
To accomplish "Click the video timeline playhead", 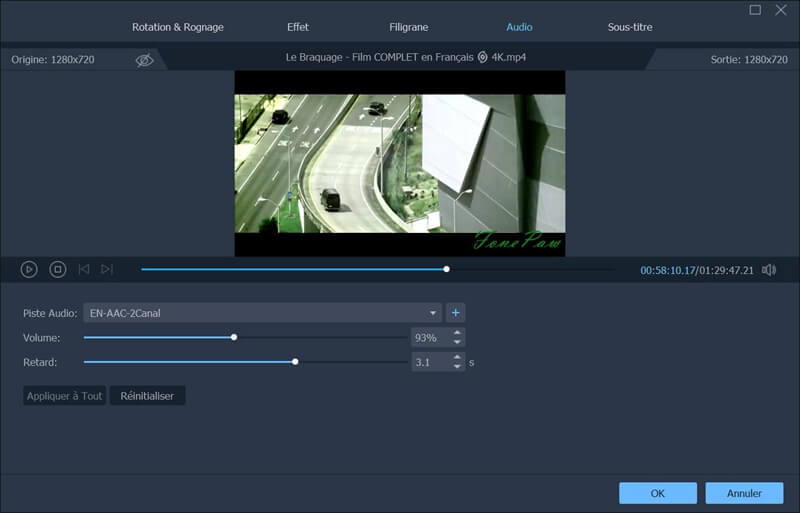I will 446,269.
